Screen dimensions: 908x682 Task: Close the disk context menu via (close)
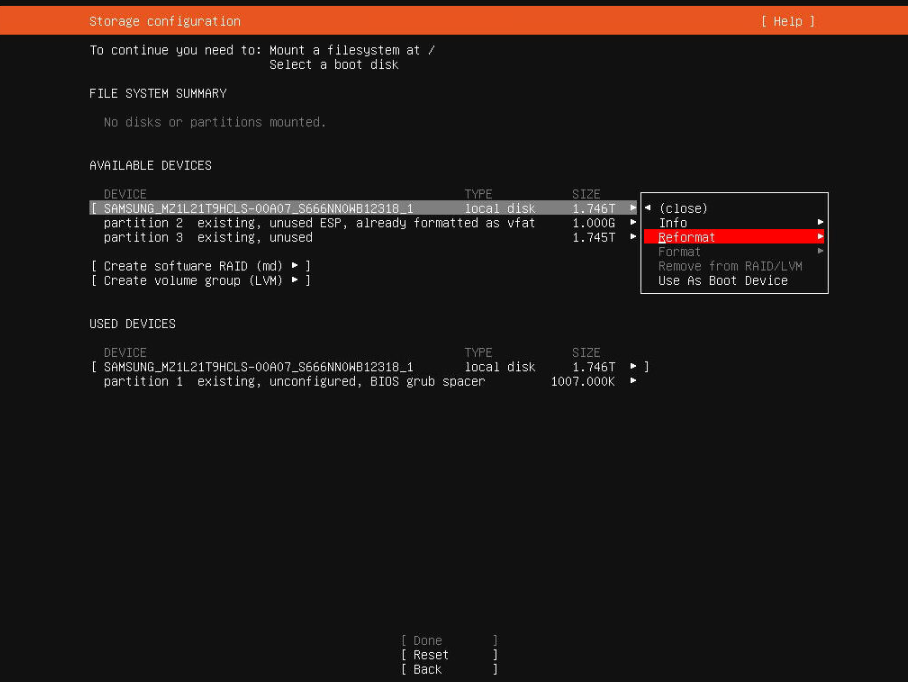coord(683,208)
